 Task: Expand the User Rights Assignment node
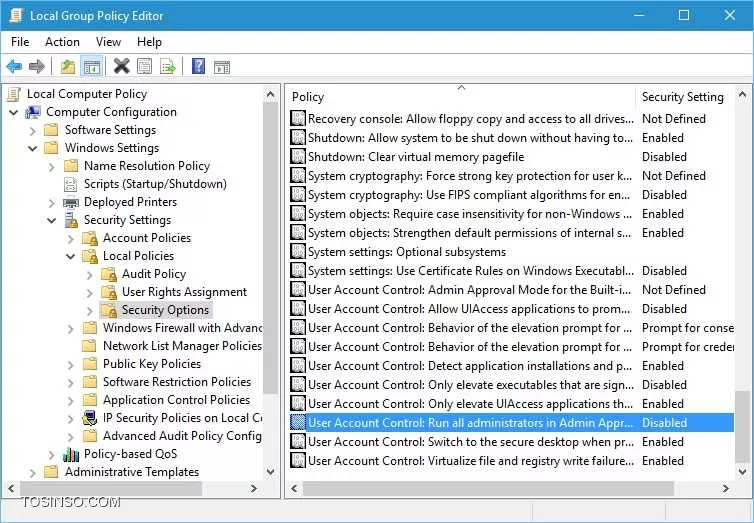point(90,293)
